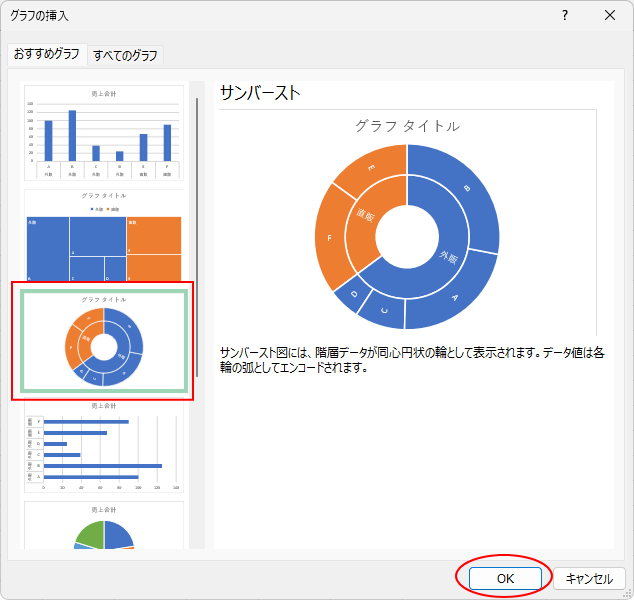Open help with the question mark icon
Screen dimensions: 634x600
click(x=565, y=15)
